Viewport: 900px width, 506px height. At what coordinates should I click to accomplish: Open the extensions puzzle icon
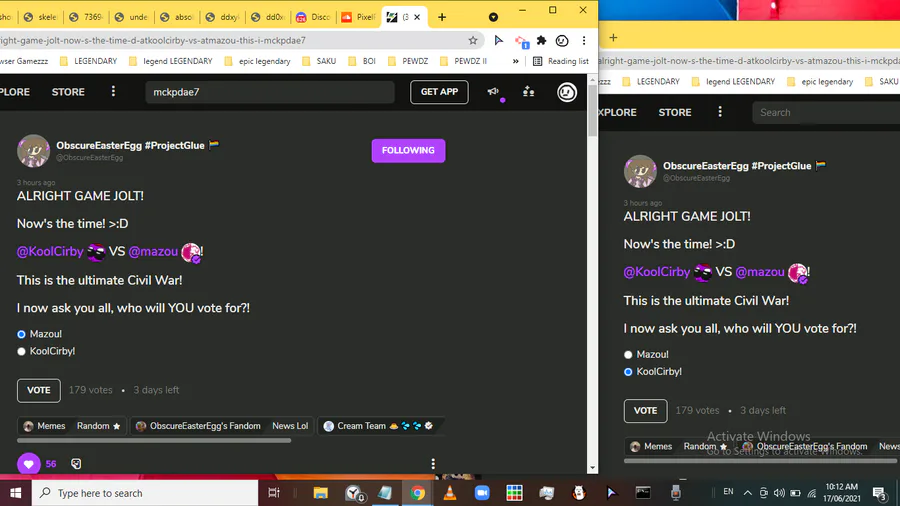tap(541, 40)
